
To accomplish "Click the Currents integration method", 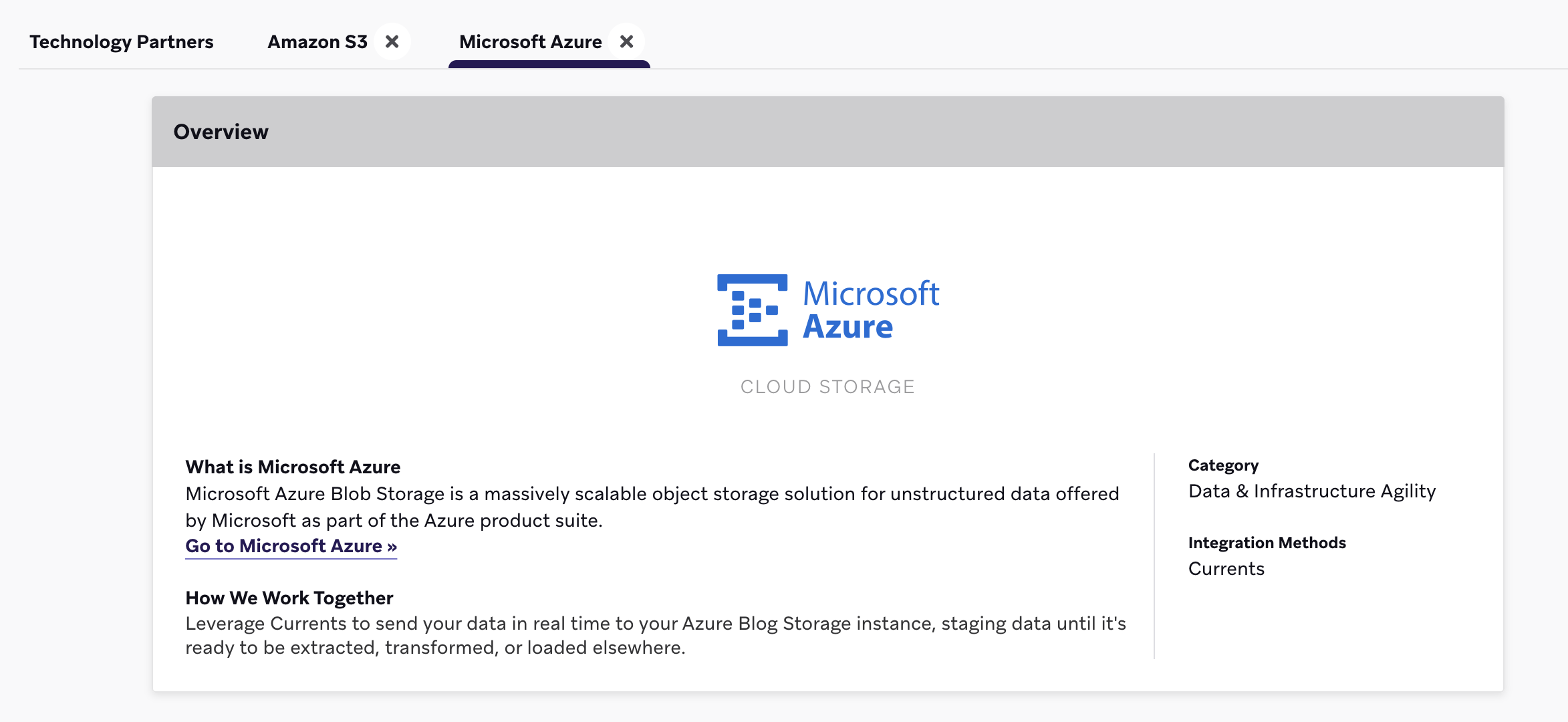I will click(1226, 568).
